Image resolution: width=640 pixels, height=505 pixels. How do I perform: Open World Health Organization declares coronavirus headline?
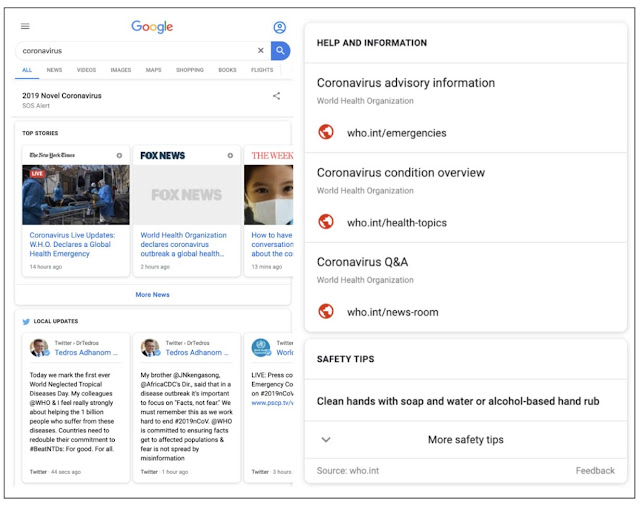[183, 244]
